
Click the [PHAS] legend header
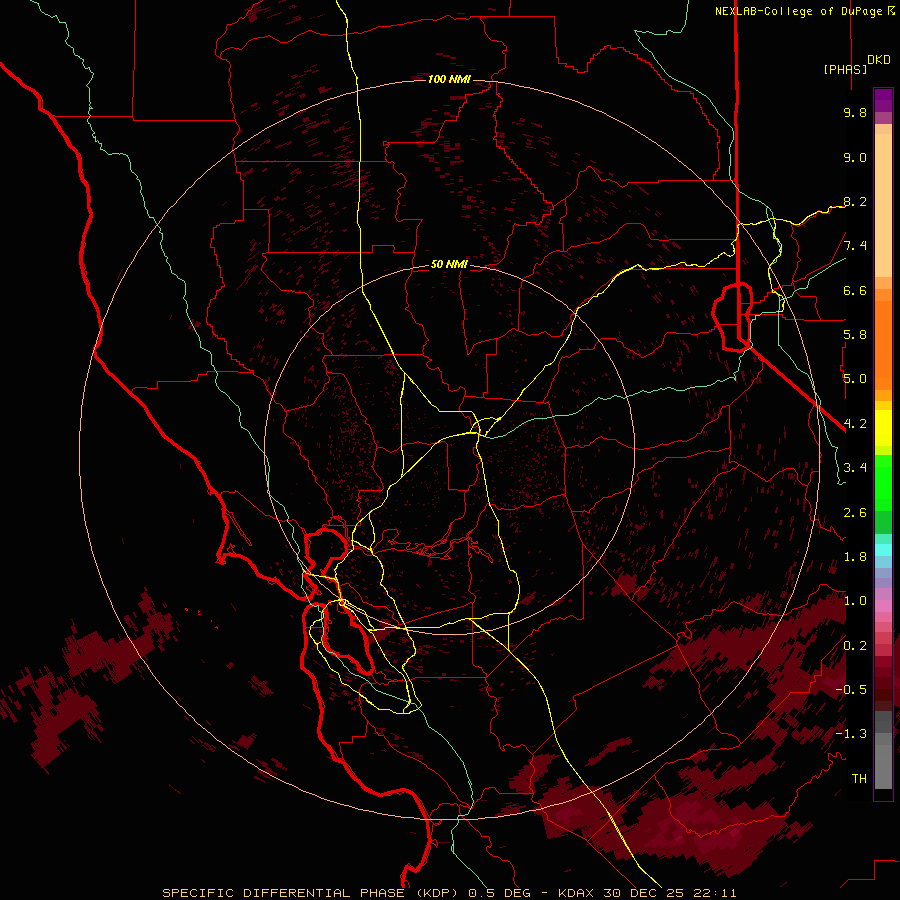pos(845,69)
